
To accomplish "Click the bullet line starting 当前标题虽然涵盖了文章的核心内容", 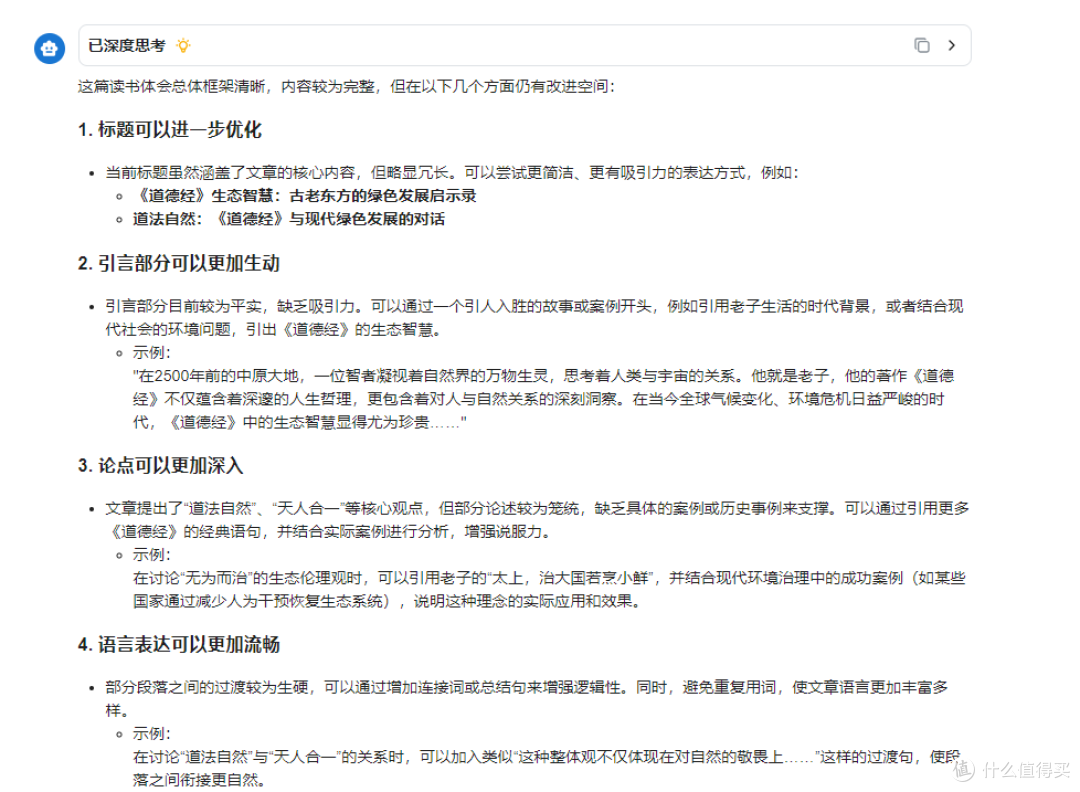I will pos(452,172).
